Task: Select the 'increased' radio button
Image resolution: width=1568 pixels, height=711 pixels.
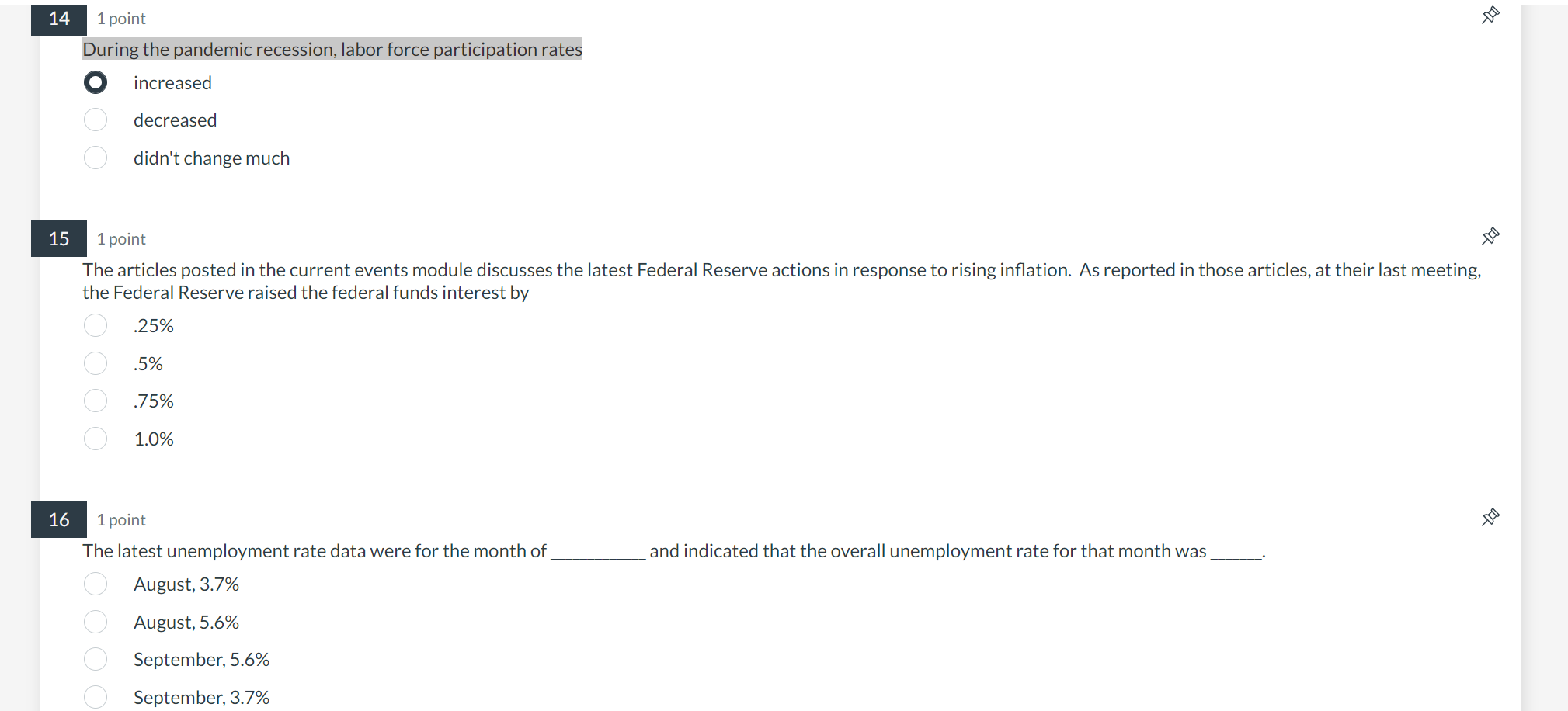Action: pos(95,82)
